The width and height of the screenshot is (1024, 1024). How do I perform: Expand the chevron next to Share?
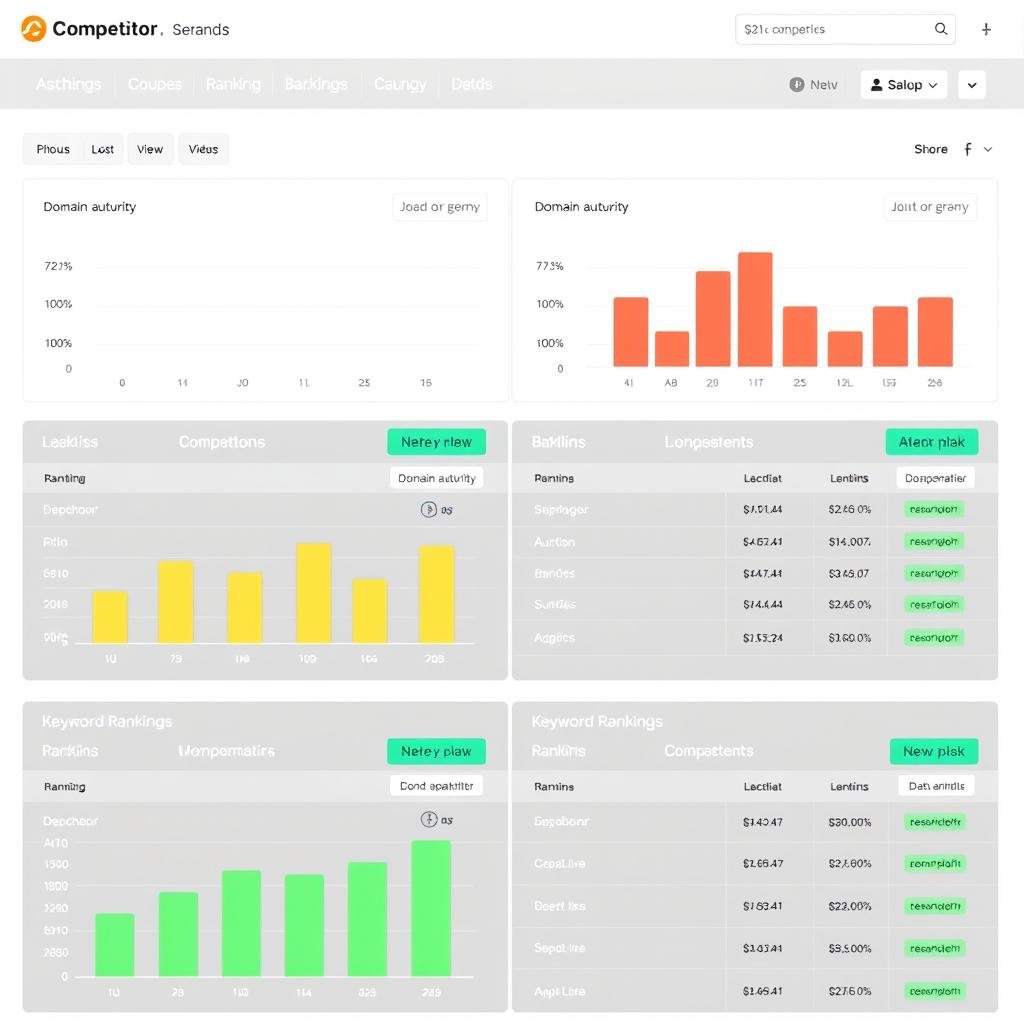click(988, 149)
